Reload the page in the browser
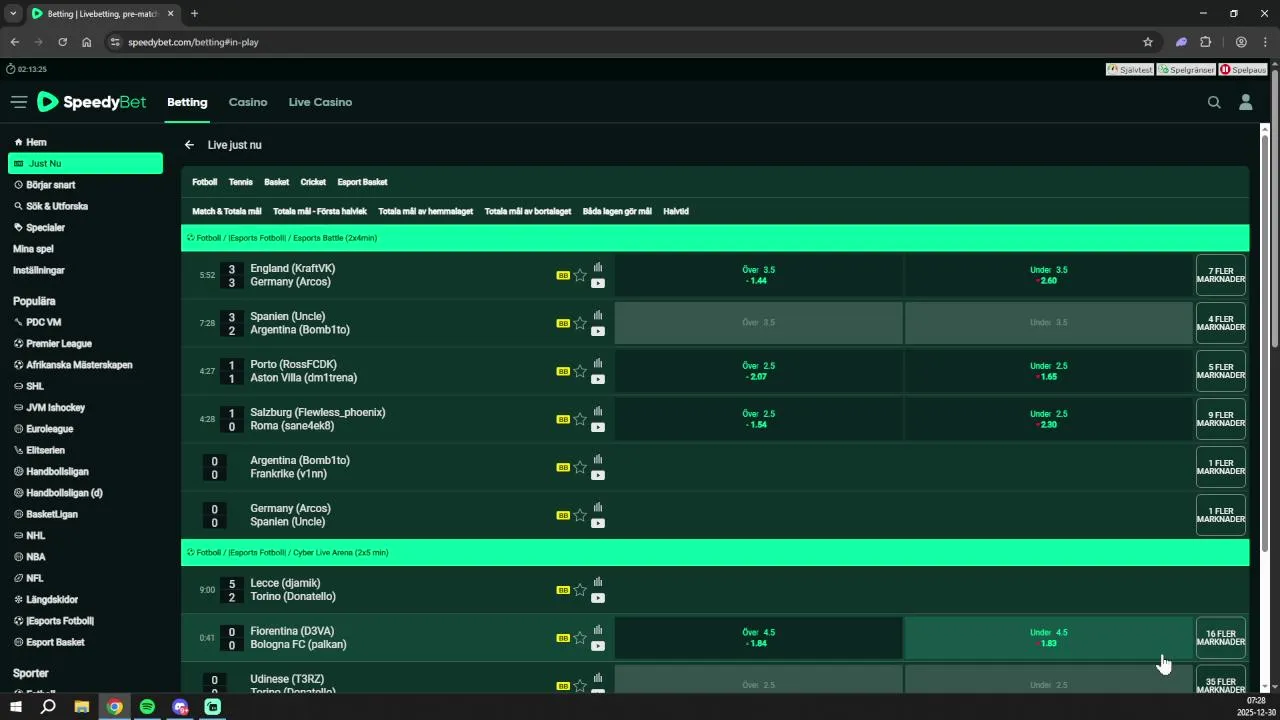The width and height of the screenshot is (1280, 720). click(63, 42)
